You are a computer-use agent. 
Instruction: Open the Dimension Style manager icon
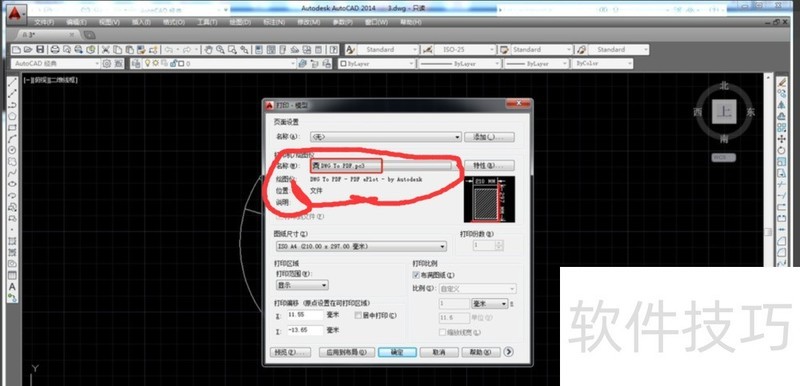[x=427, y=49]
